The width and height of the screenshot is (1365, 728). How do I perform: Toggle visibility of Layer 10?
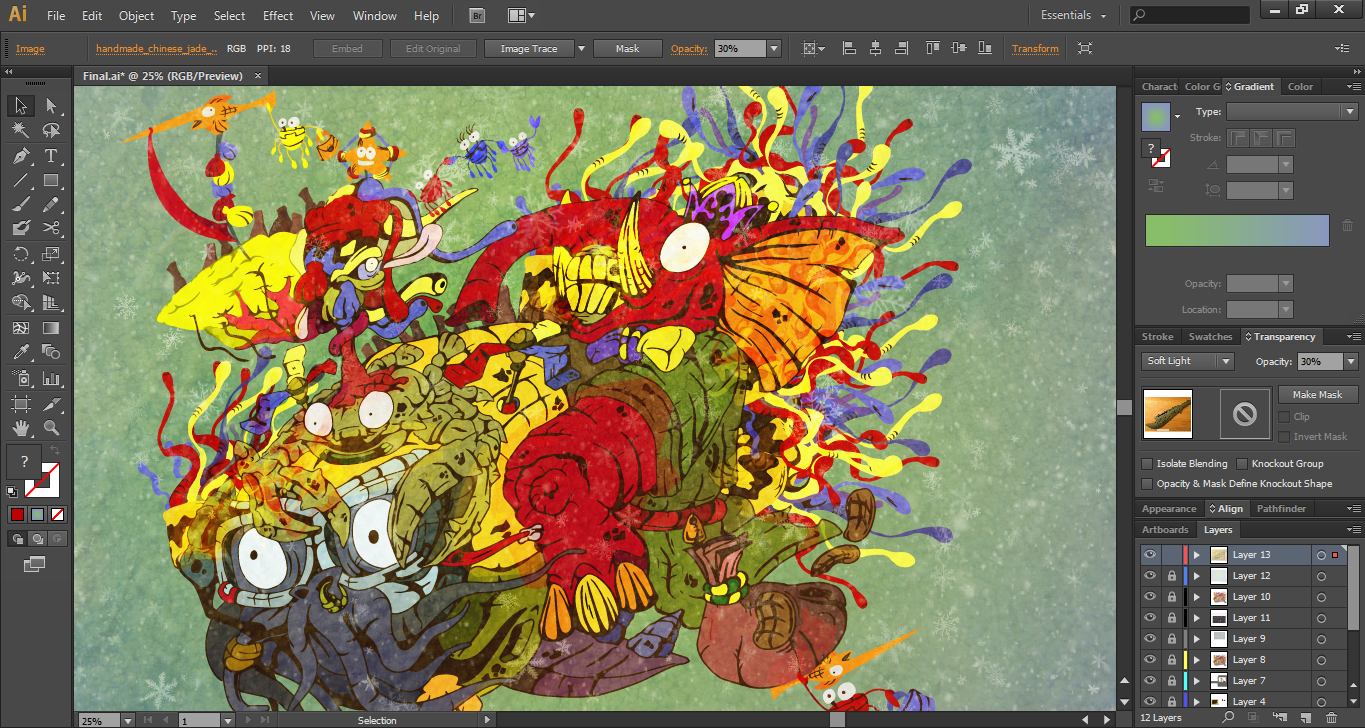coord(1150,597)
